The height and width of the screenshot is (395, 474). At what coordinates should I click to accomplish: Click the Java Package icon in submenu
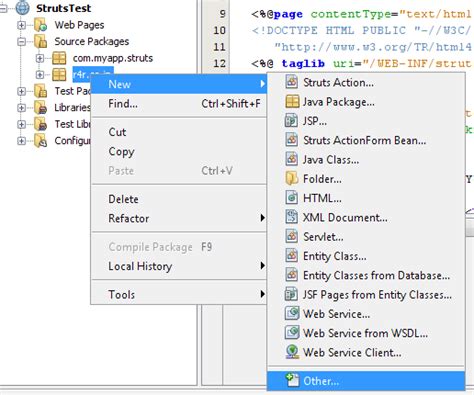292,102
